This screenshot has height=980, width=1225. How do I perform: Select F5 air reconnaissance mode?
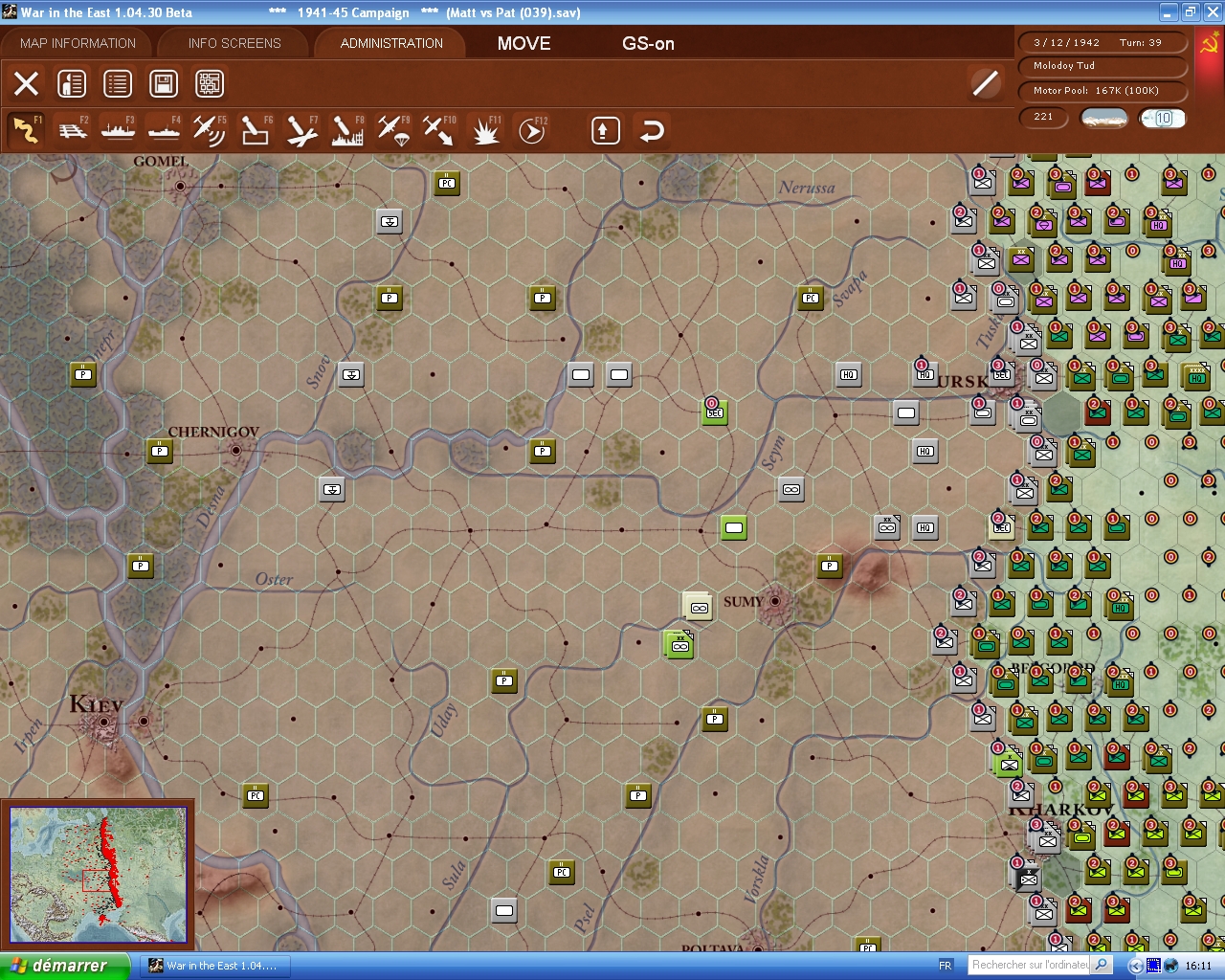tap(210, 130)
